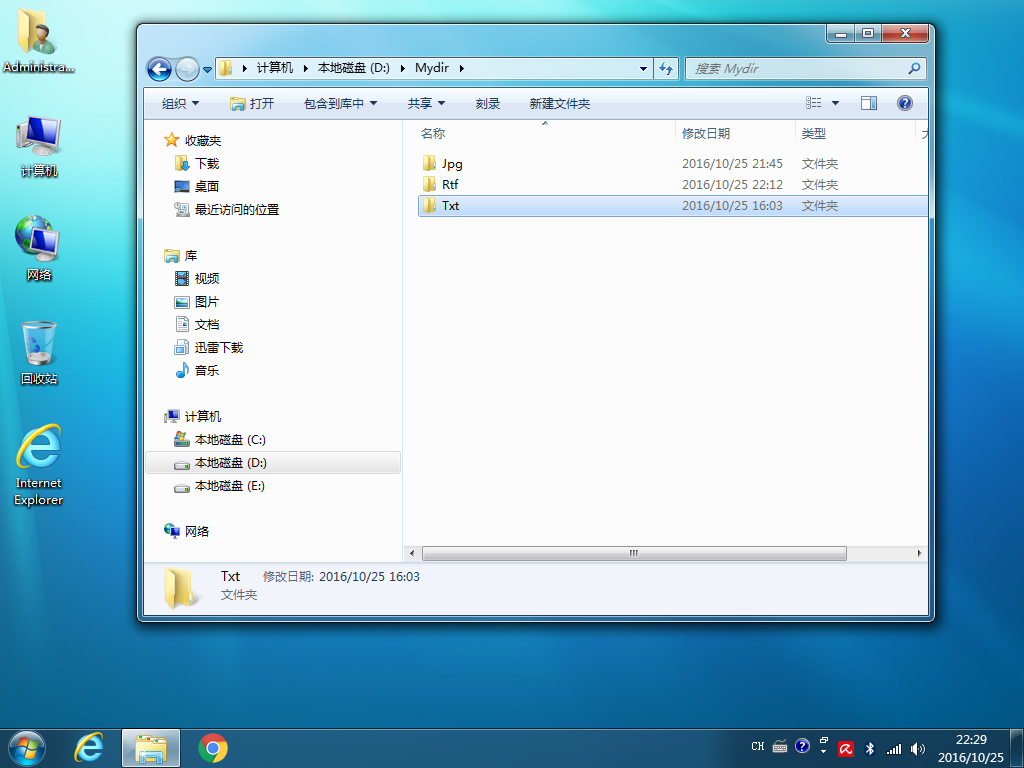Click the greyed Forward arrow button
The width and height of the screenshot is (1024, 768).
(187, 69)
